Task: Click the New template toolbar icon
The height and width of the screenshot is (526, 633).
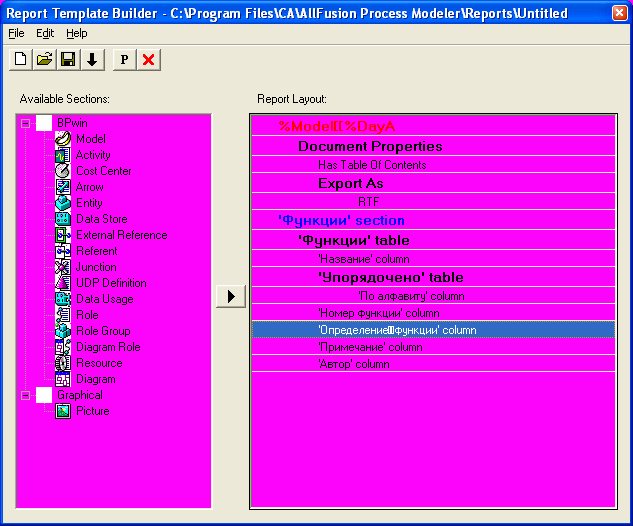Action: (x=21, y=60)
